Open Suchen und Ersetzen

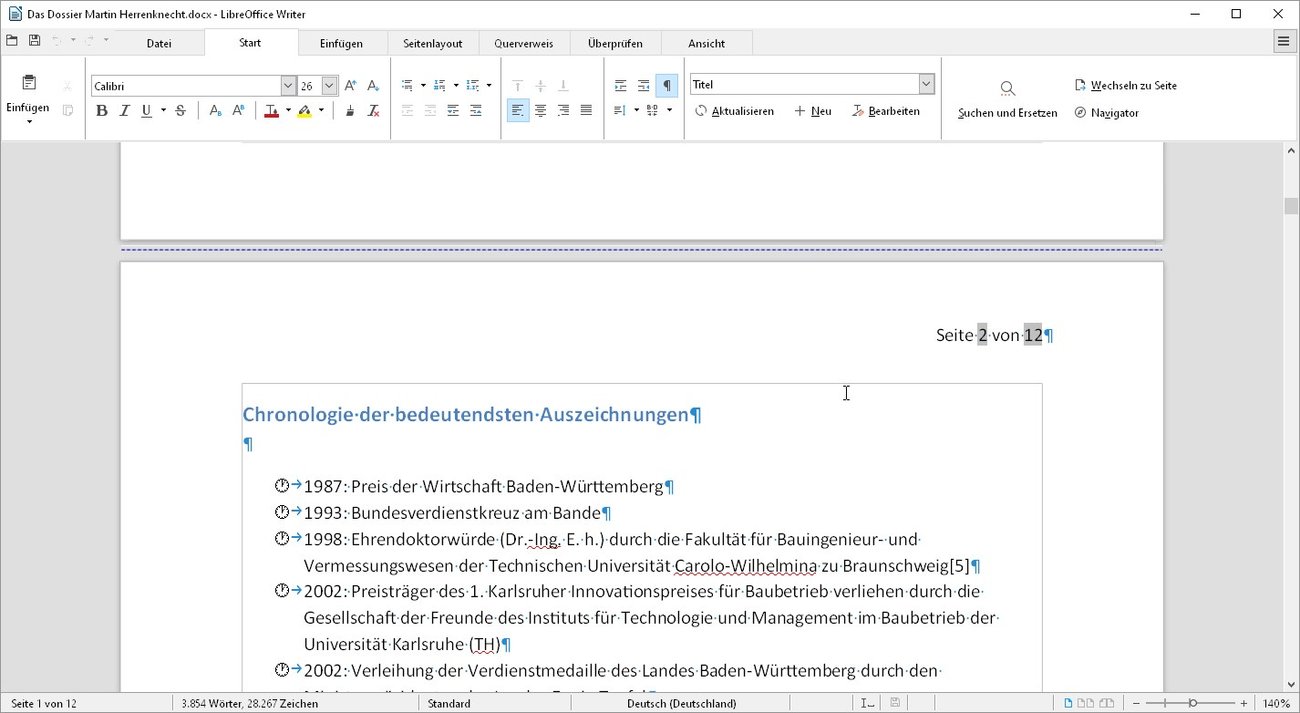(1005, 100)
